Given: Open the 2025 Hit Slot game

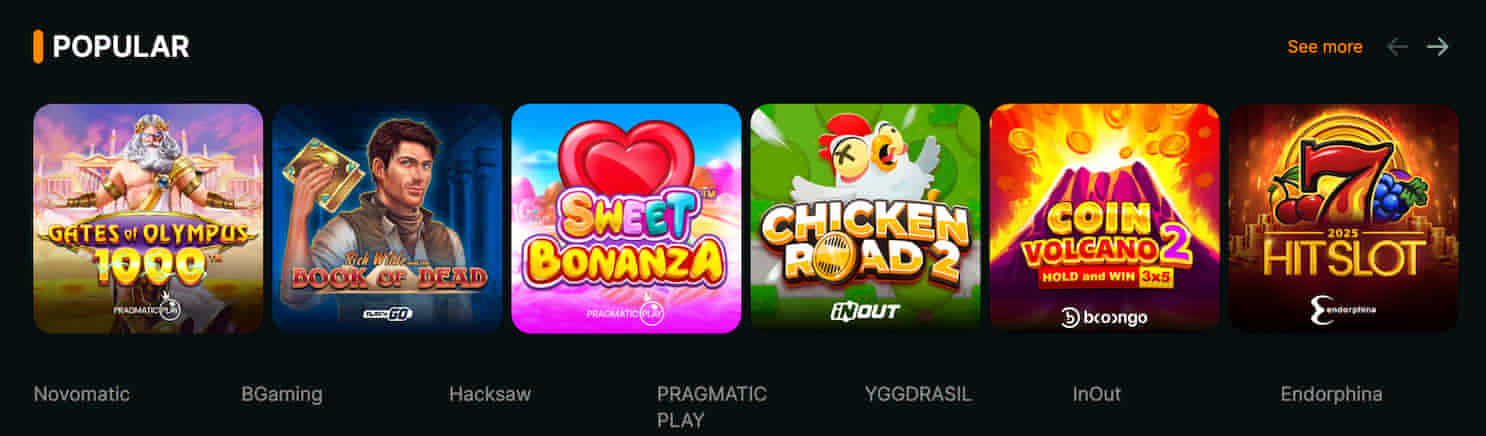Looking at the screenshot, I should coord(1343,218).
